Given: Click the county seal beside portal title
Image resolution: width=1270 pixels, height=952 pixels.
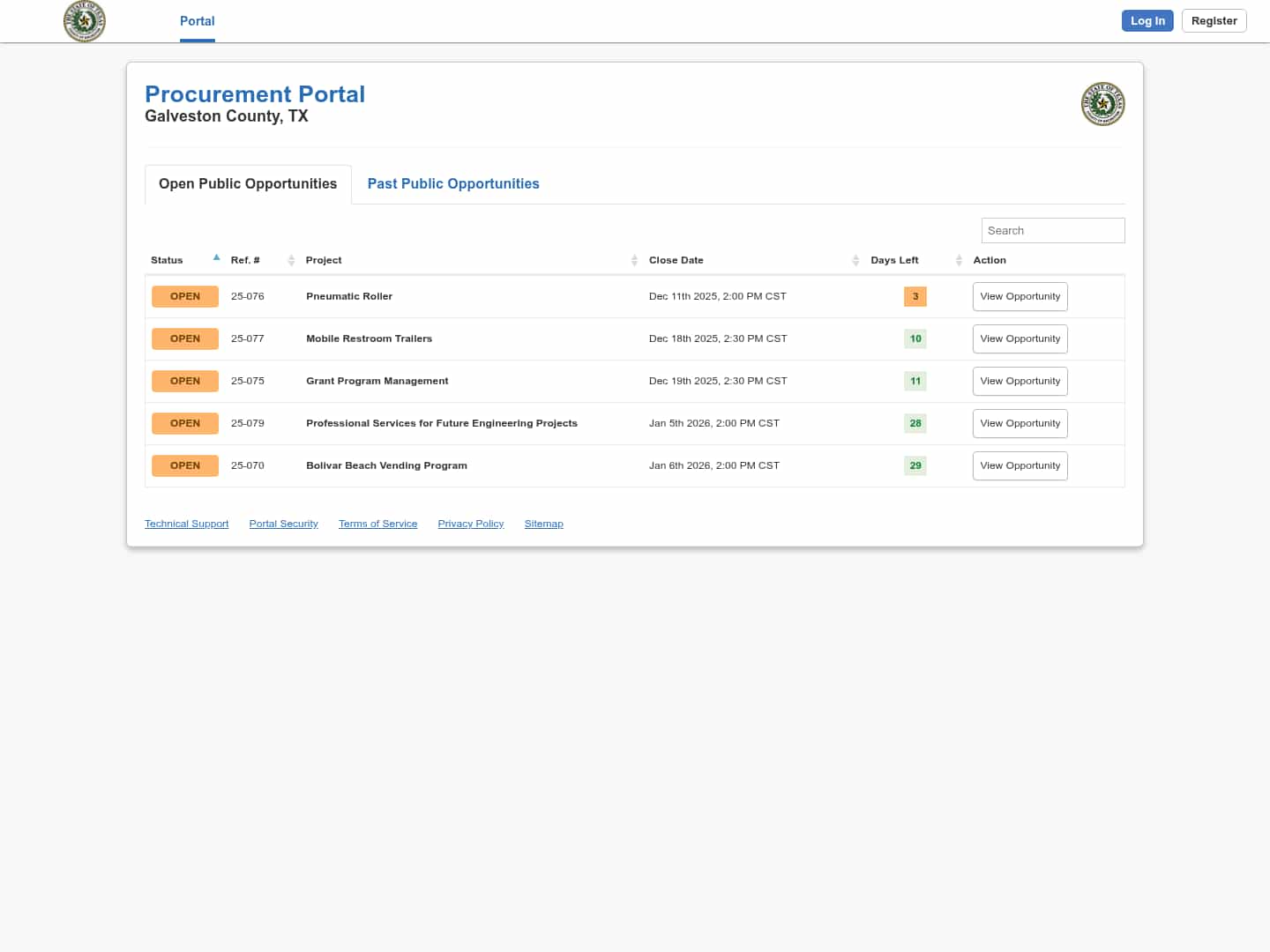Looking at the screenshot, I should coord(1102,104).
